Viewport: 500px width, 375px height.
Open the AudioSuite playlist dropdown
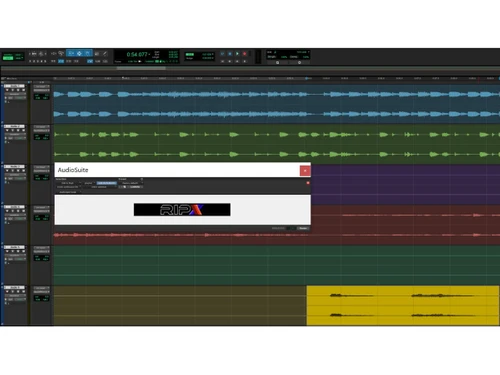[x=89, y=183]
